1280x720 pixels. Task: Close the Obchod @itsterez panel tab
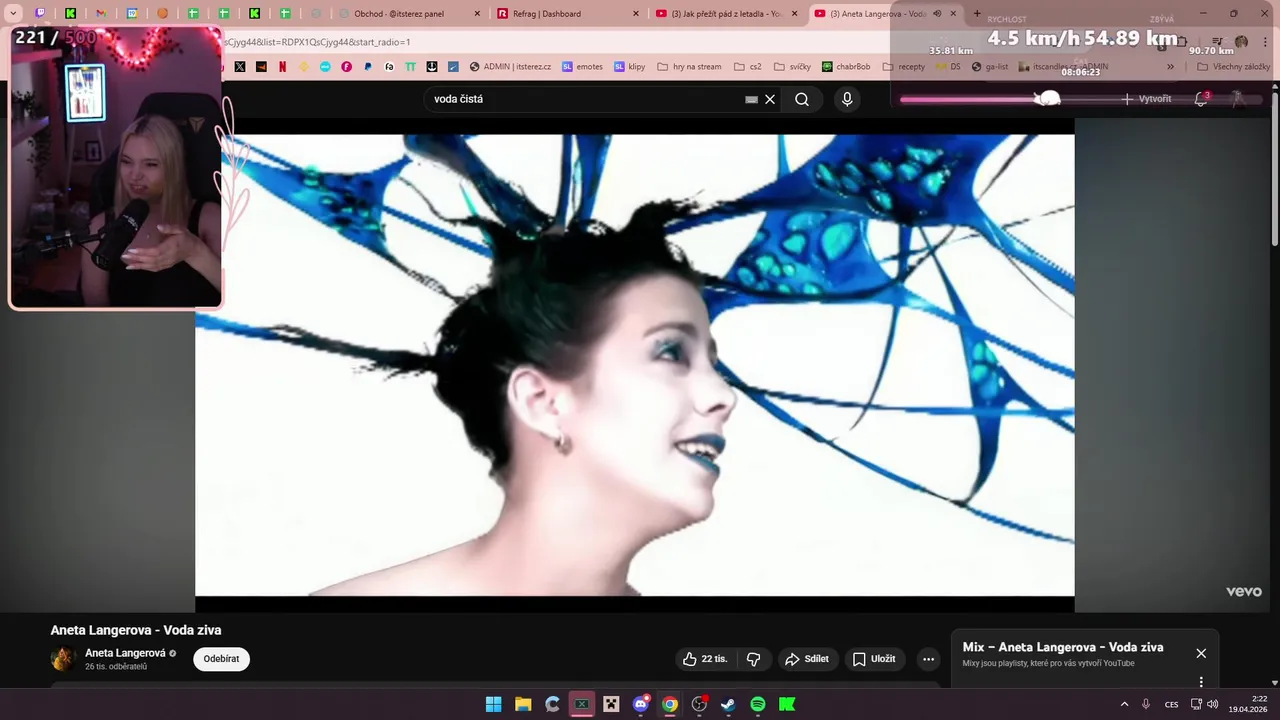(x=477, y=14)
